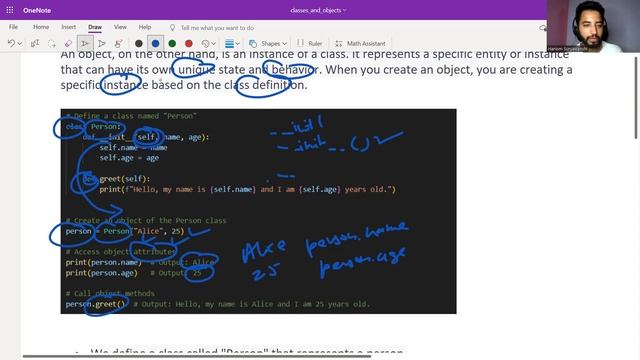
Task: Click the Python code screenshot image
Action: (258, 211)
